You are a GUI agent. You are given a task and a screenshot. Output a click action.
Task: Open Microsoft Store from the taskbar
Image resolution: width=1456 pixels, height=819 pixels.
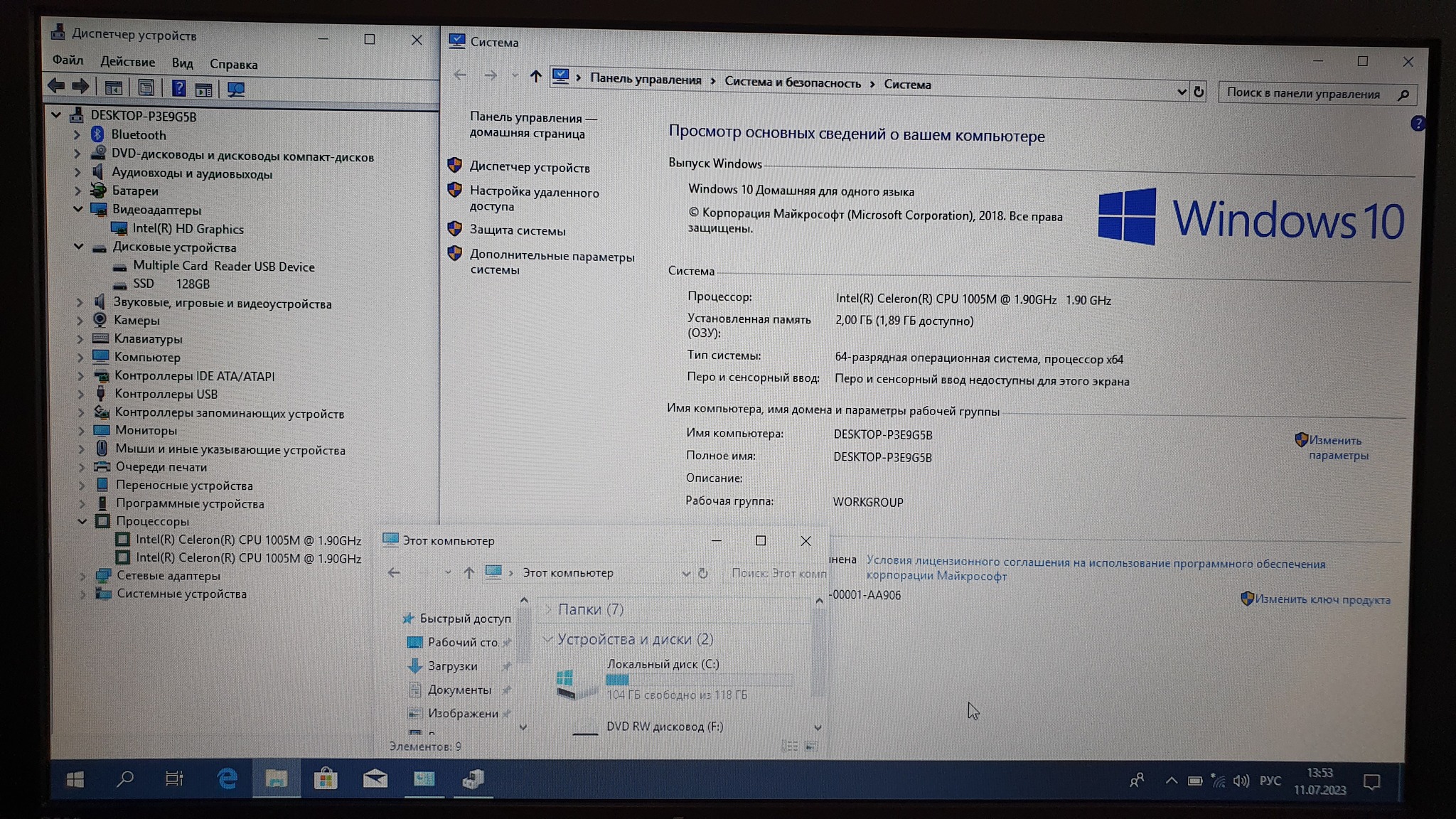326,779
